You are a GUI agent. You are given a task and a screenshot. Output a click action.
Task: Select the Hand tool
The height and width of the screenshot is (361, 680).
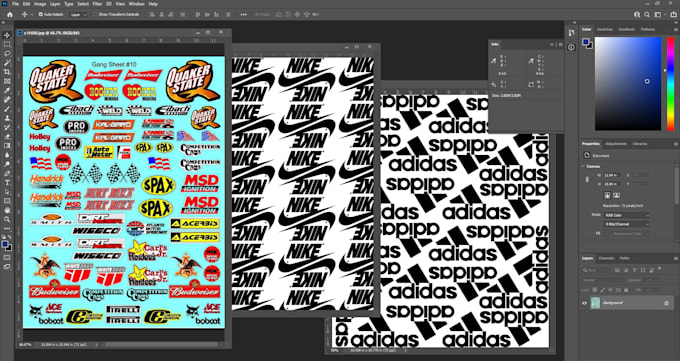[7, 210]
